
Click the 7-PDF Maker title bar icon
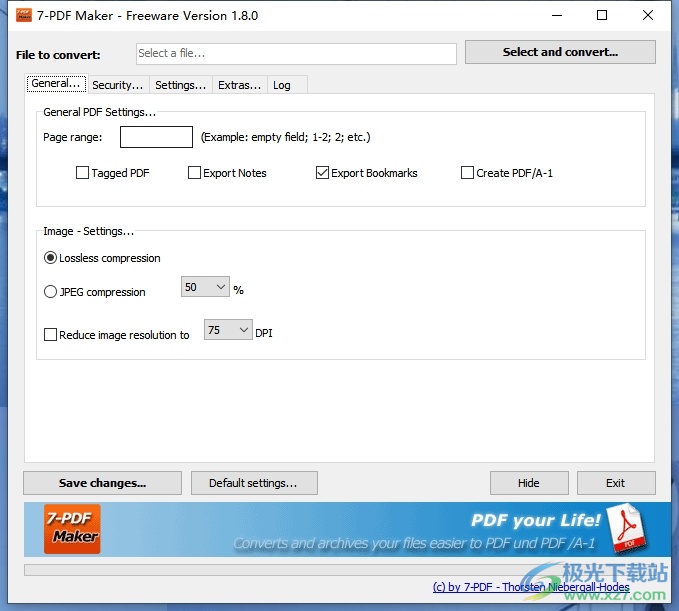pyautogui.click(x=24, y=15)
